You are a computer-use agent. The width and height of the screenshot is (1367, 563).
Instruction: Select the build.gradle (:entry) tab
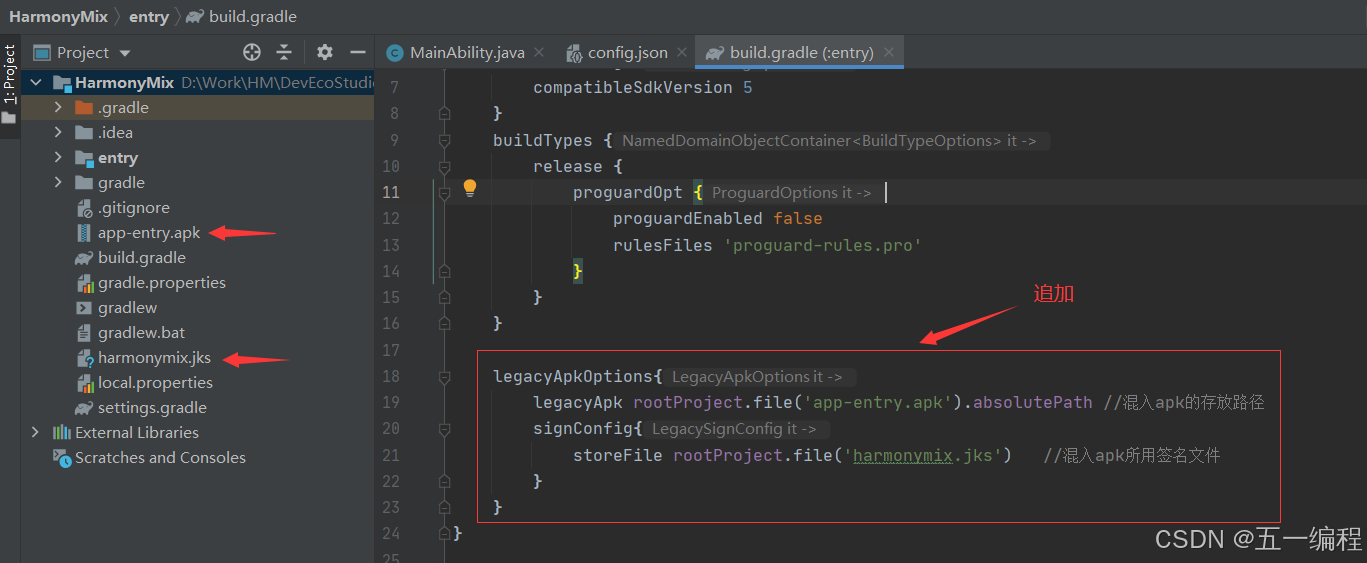pos(801,52)
